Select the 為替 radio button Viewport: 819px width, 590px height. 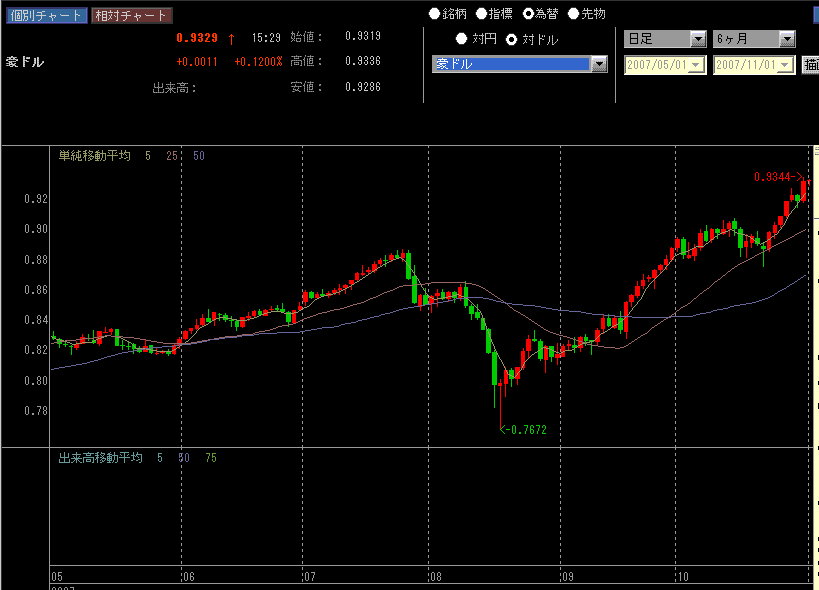click(528, 14)
